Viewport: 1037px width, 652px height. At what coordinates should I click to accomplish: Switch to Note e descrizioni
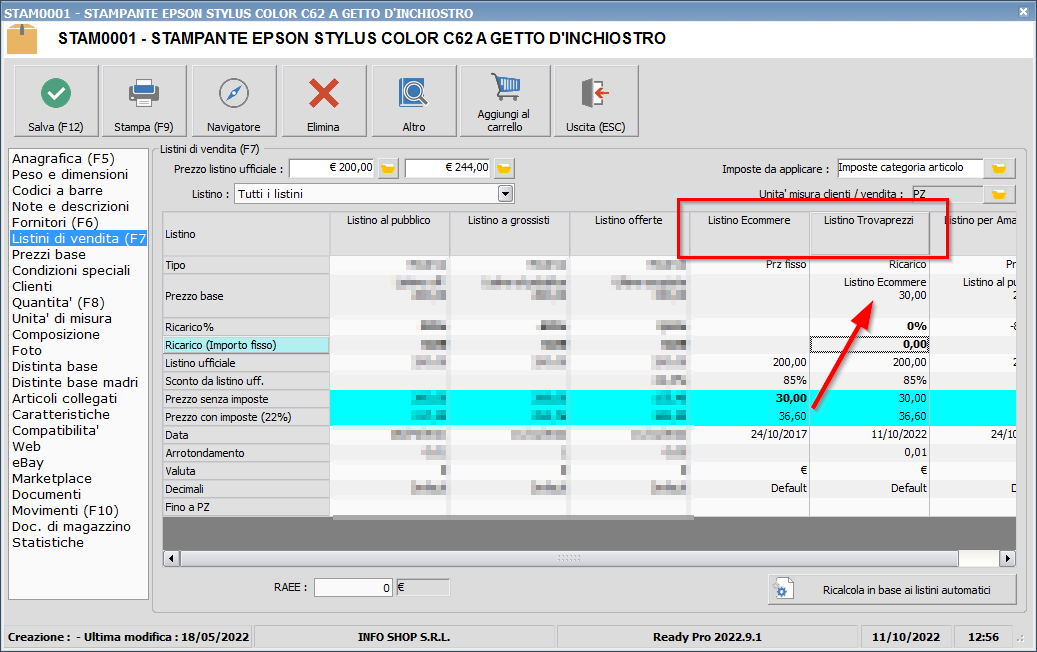pos(71,206)
